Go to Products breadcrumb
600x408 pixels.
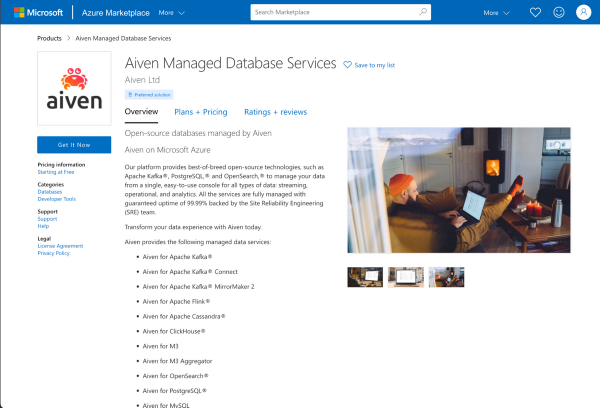(x=49, y=38)
